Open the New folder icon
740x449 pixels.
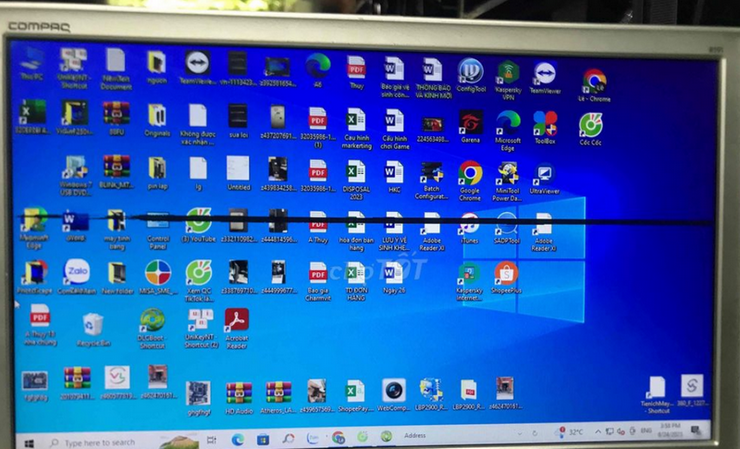pos(117,278)
